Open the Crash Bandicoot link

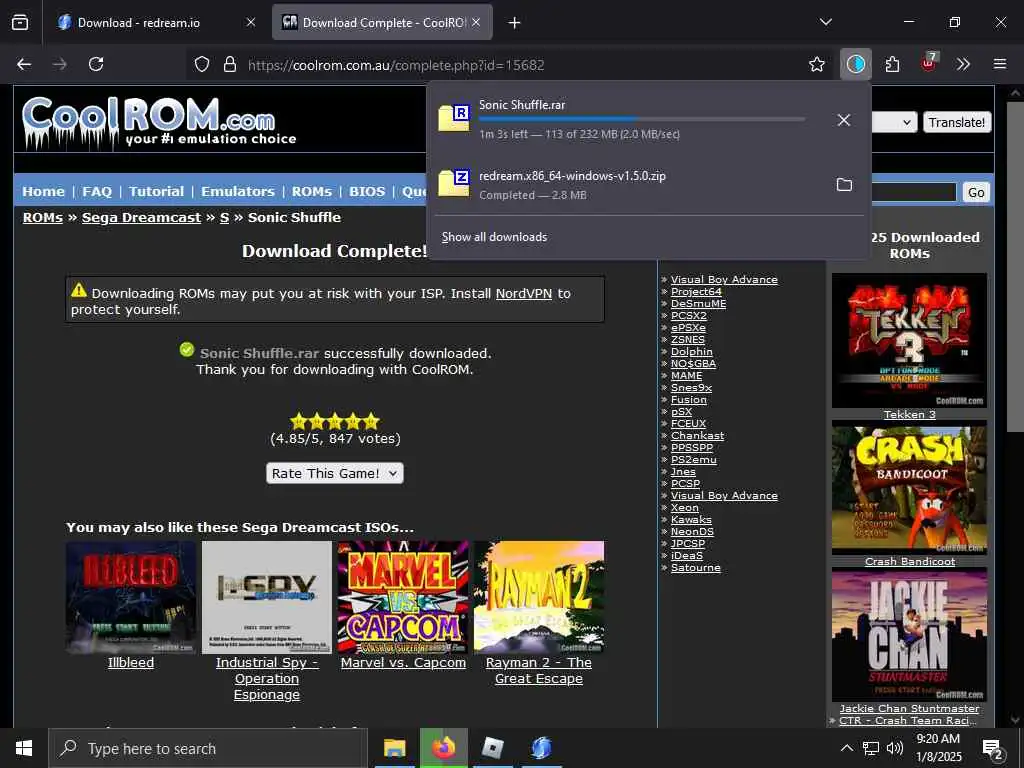click(x=910, y=562)
